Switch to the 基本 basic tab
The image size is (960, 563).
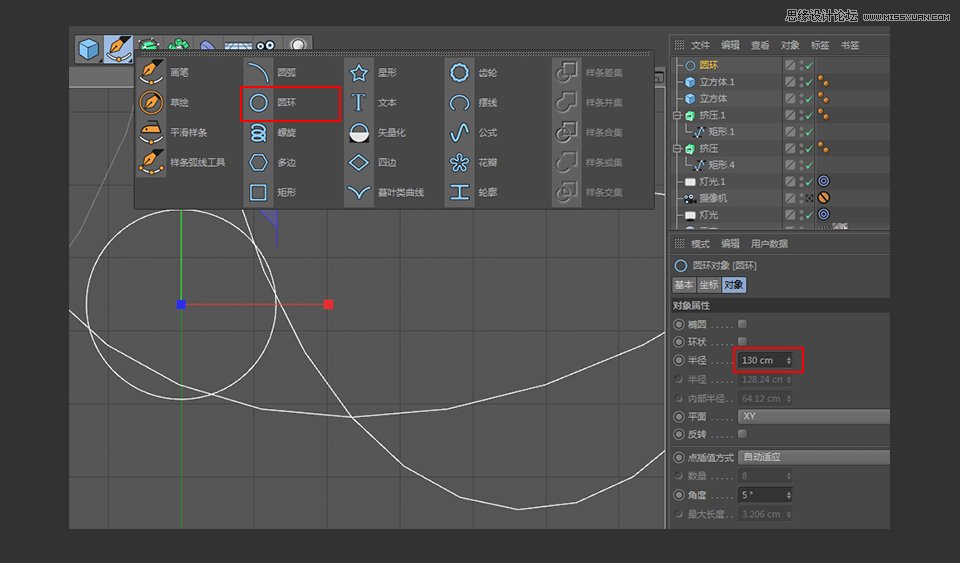(684, 285)
